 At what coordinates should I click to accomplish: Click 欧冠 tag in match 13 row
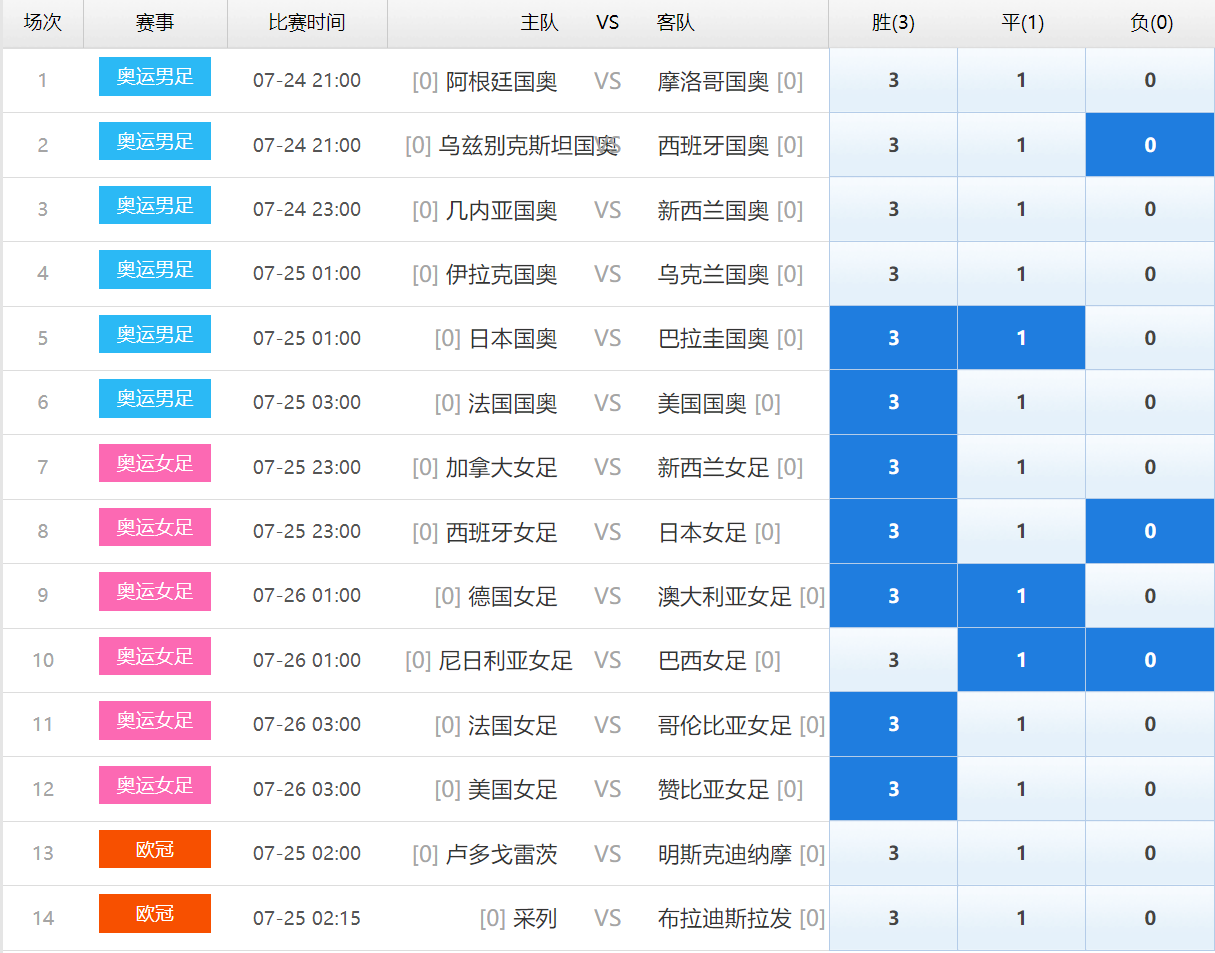(155, 849)
